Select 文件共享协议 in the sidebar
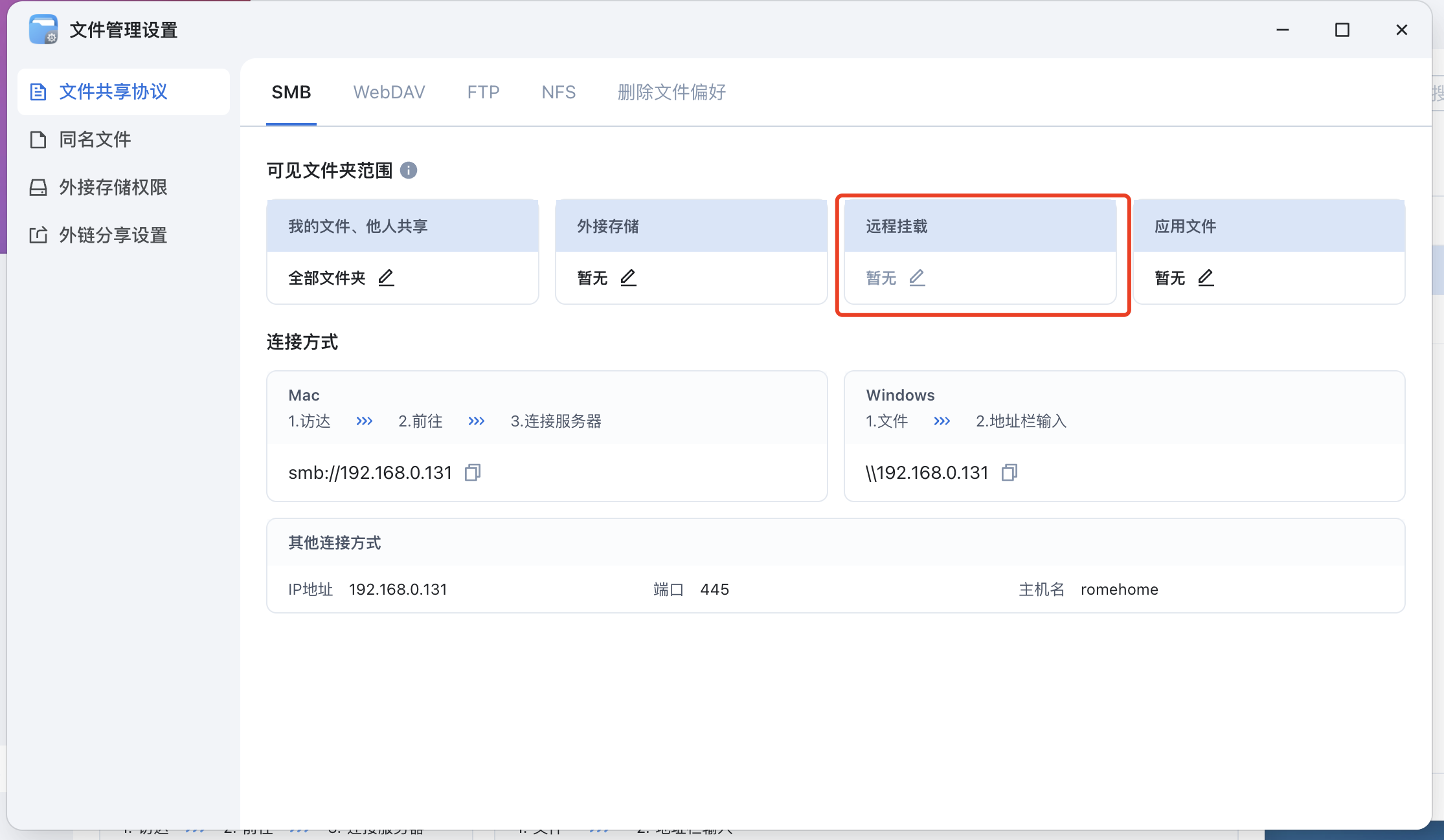Image resolution: width=1444 pixels, height=840 pixels. tap(113, 91)
